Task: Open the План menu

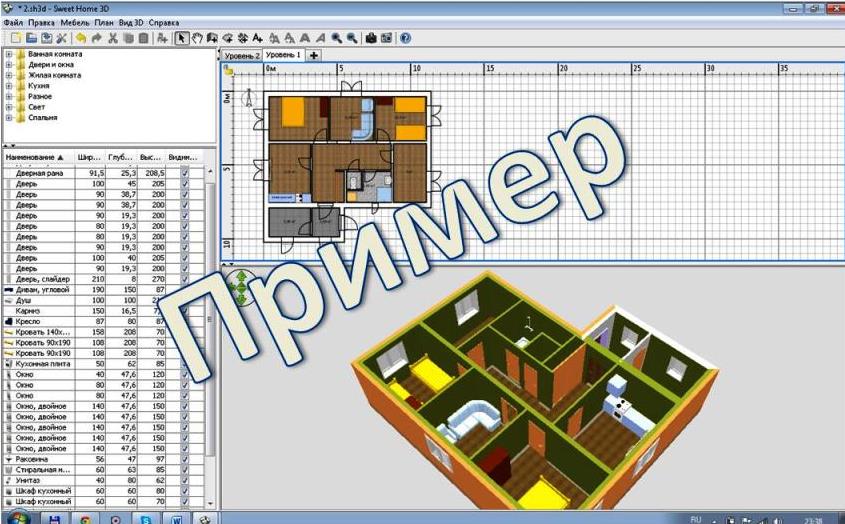Action: point(104,23)
